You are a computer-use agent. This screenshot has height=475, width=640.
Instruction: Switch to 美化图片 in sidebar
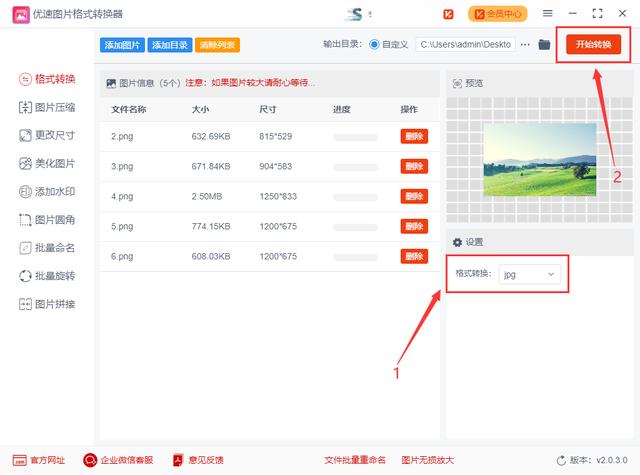coord(47,164)
